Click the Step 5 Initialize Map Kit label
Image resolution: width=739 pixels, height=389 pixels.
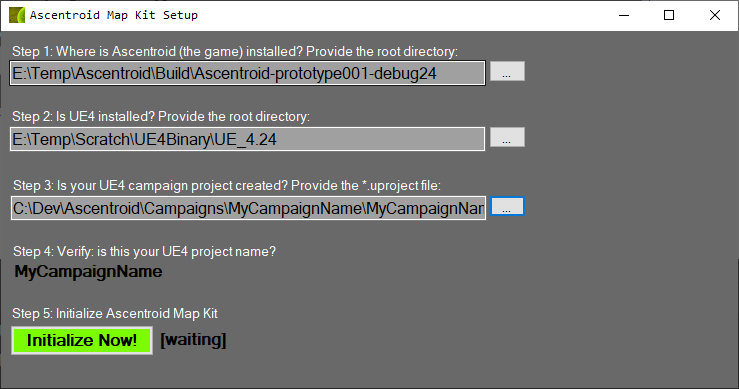(115, 314)
